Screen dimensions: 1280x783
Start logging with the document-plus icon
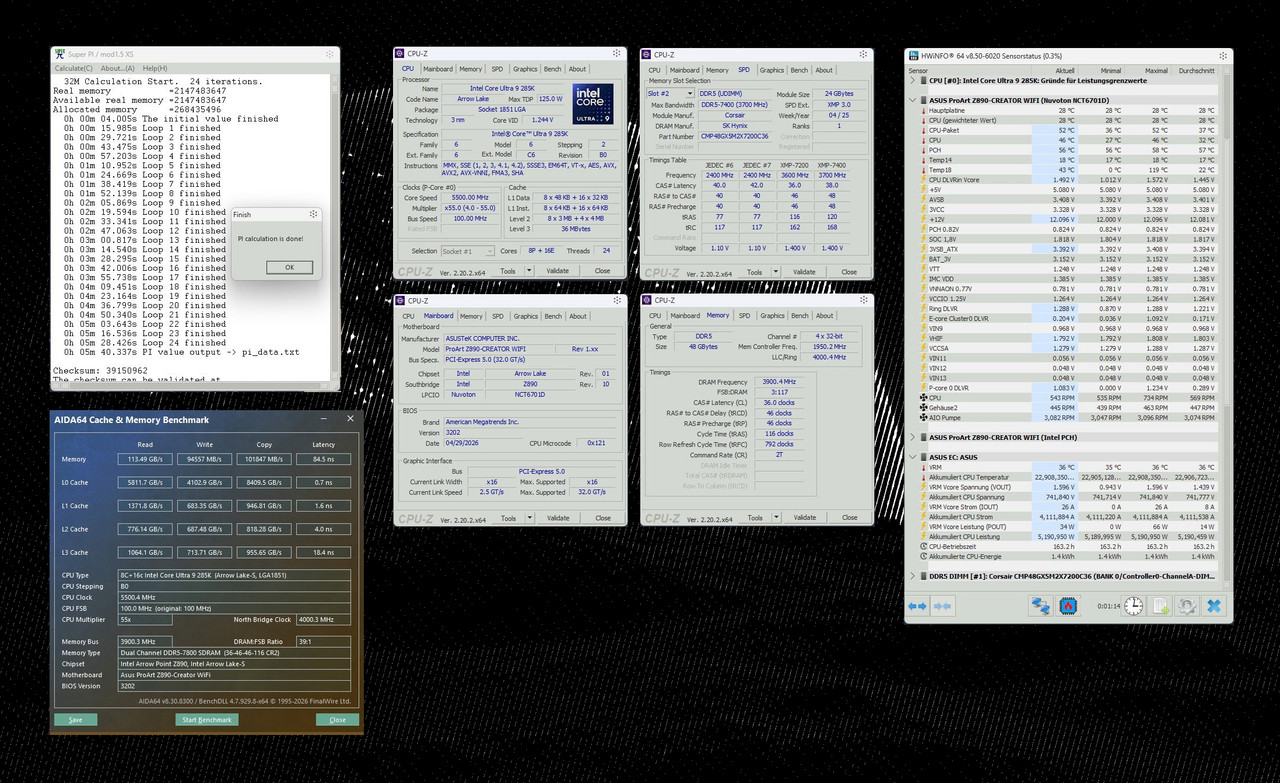(x=1160, y=606)
